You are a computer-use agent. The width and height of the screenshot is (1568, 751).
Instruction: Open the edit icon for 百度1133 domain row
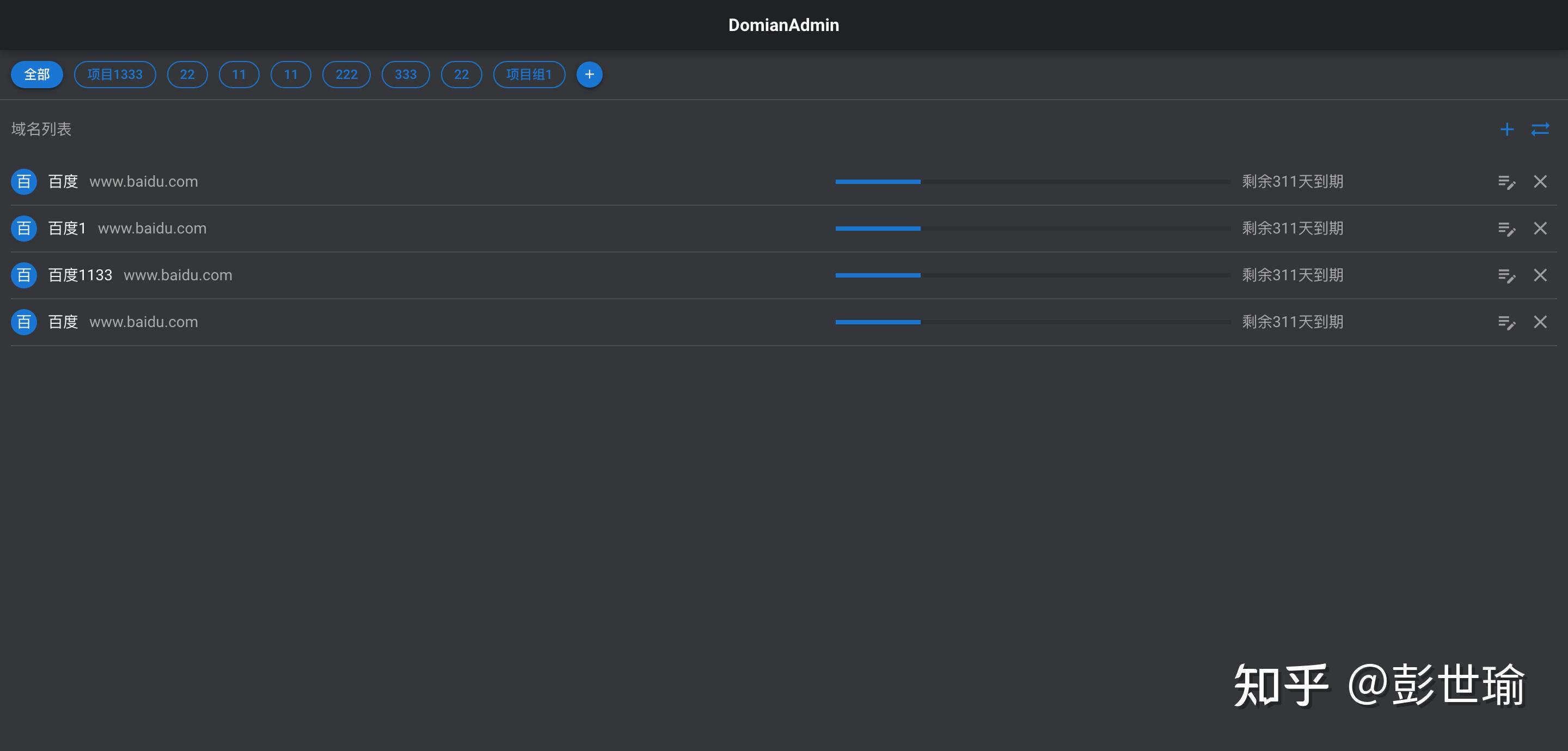pos(1507,275)
